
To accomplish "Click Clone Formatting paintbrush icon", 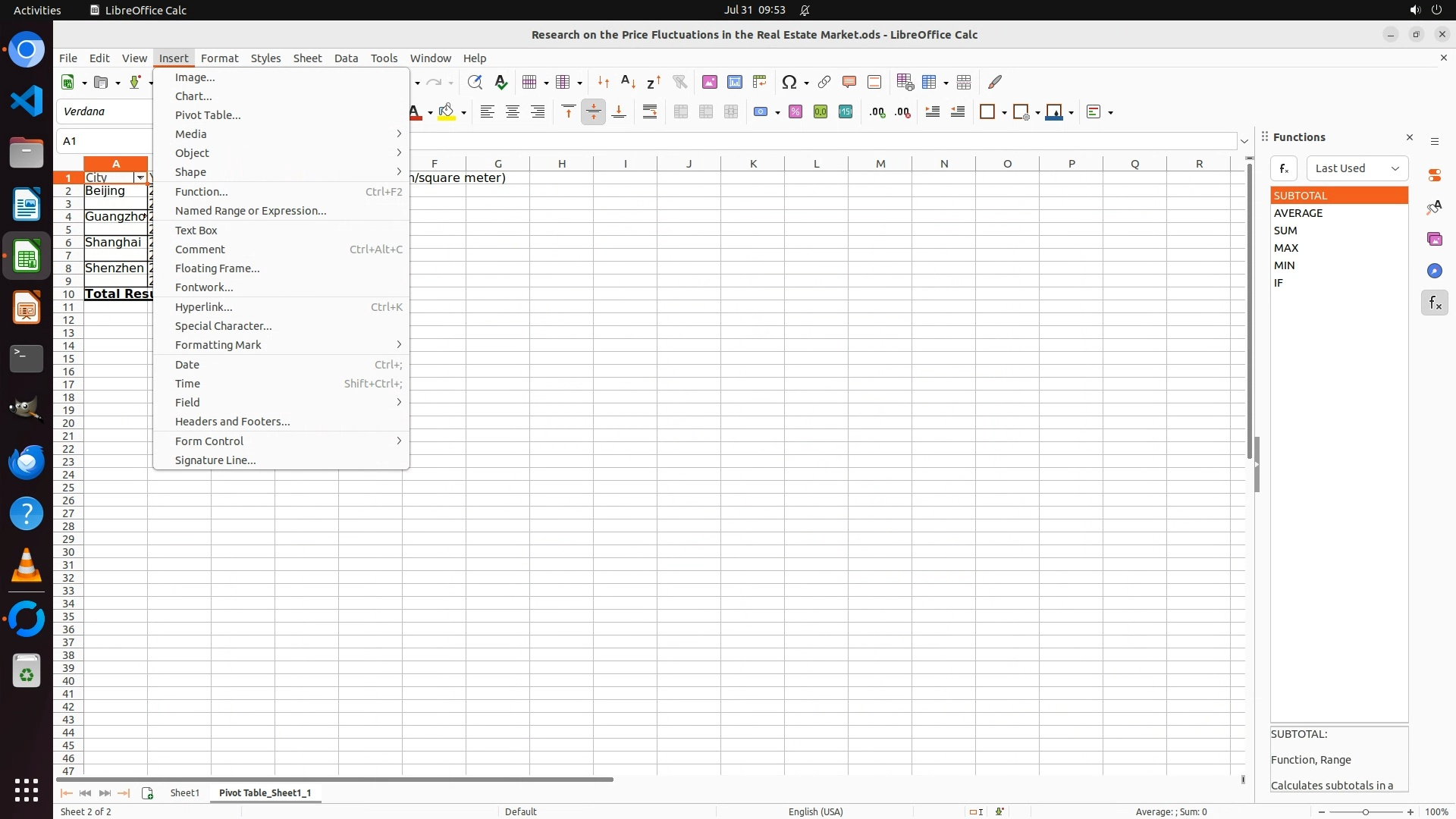I will point(995,82).
